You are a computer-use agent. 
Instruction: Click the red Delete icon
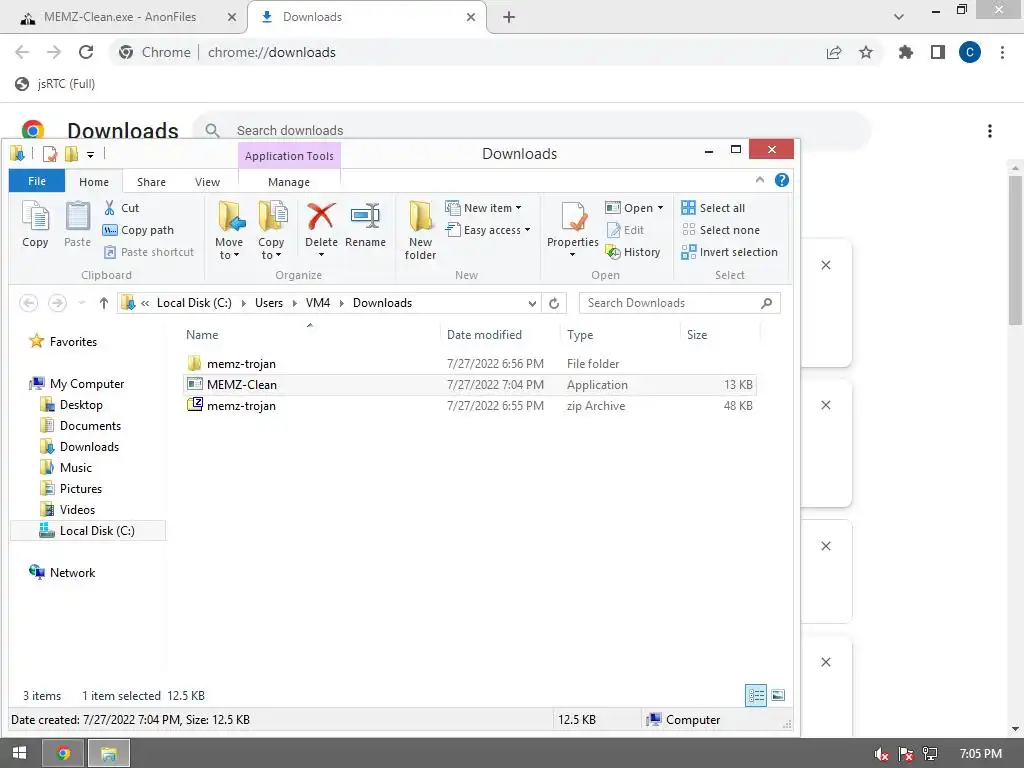(321, 217)
